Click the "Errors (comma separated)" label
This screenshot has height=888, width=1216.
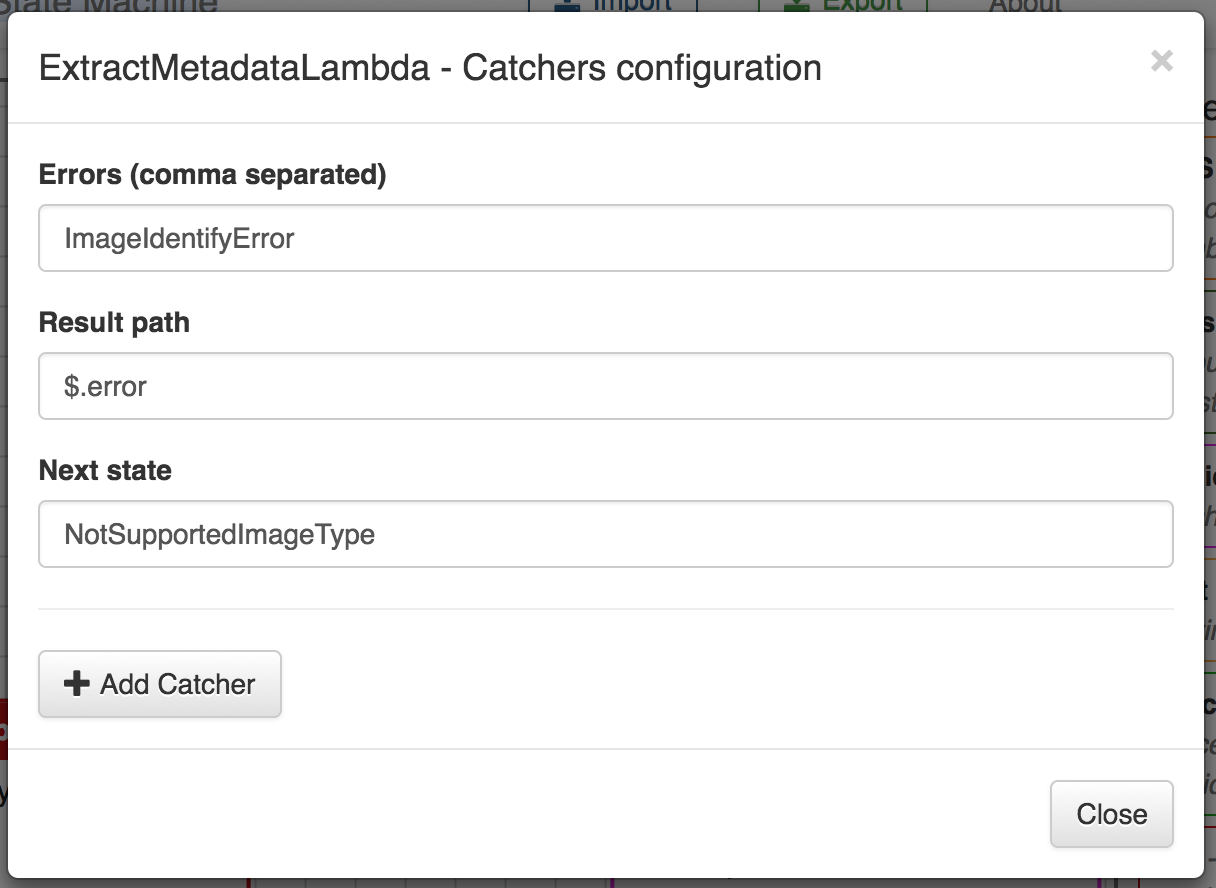coord(212,175)
